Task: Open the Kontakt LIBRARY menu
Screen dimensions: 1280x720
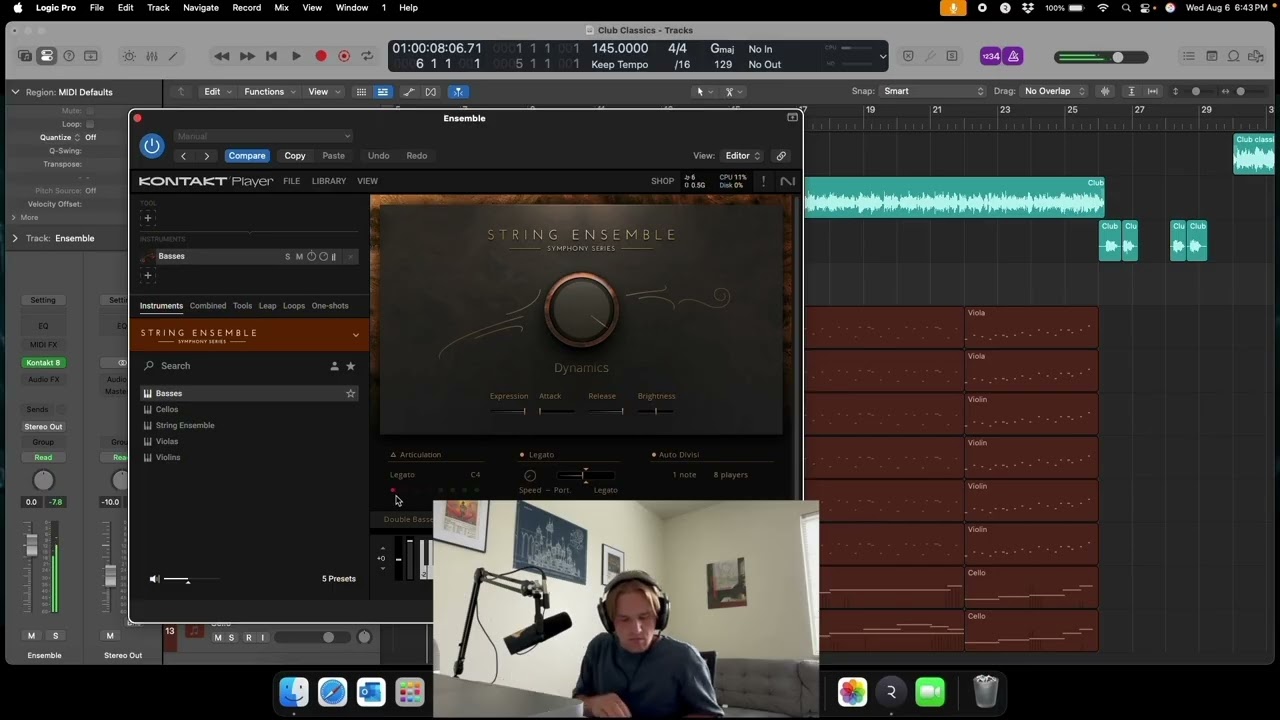Action: coord(329,181)
